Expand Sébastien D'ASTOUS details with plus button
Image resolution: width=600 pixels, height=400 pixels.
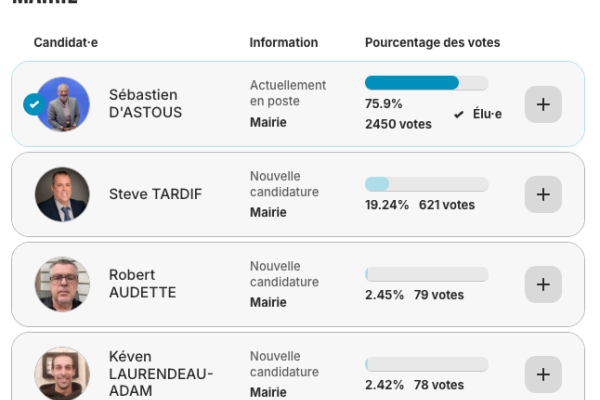543,104
